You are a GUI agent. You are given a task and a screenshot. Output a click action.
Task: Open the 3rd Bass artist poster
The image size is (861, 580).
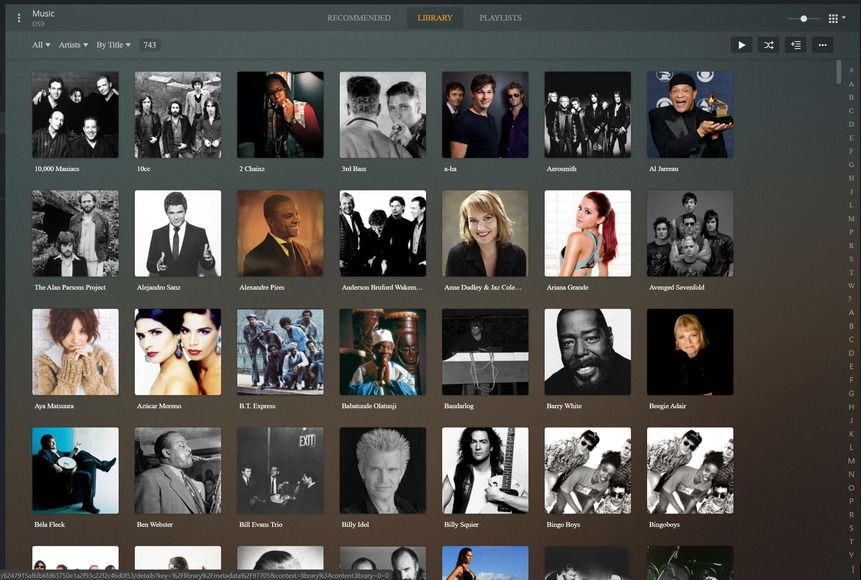pyautogui.click(x=383, y=115)
